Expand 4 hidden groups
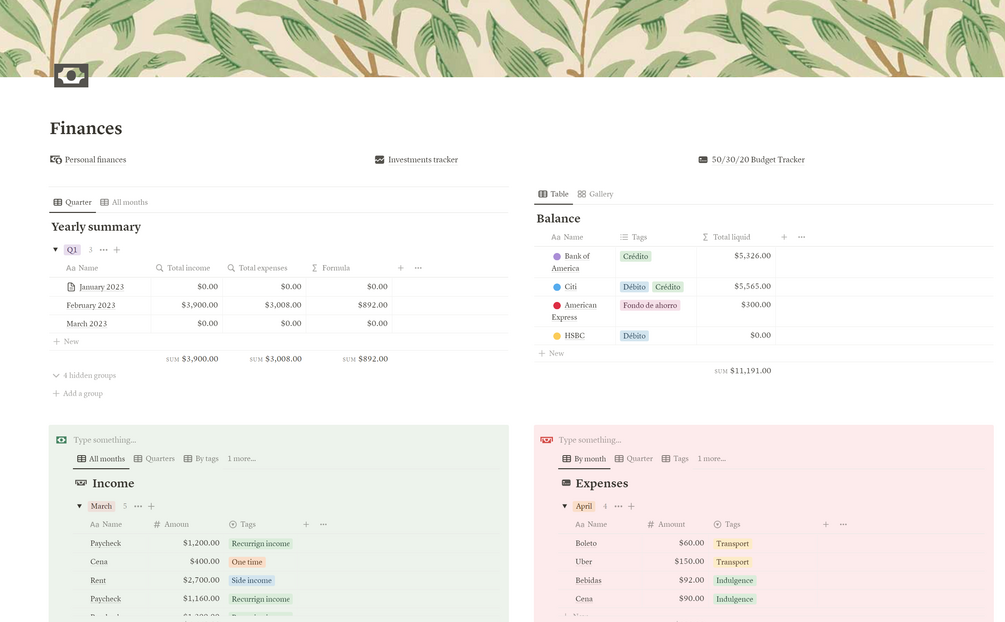This screenshot has height=622, width=1005. (84, 375)
